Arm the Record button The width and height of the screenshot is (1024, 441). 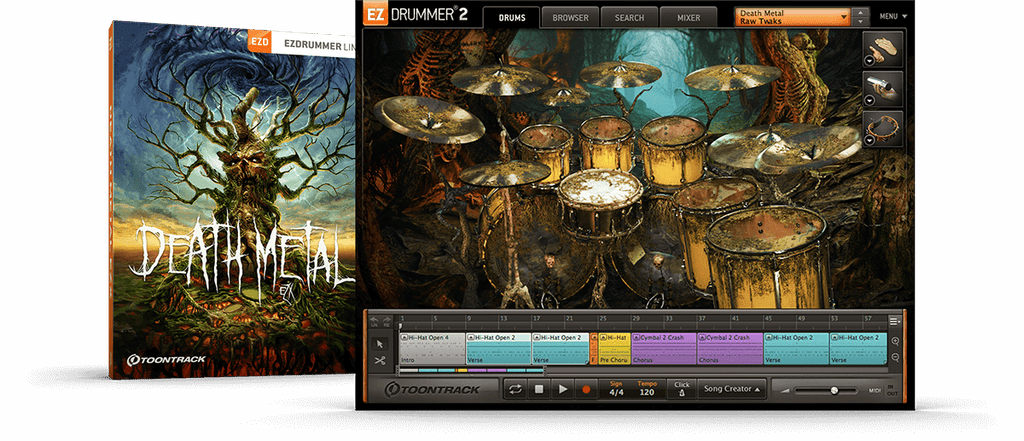[586, 389]
